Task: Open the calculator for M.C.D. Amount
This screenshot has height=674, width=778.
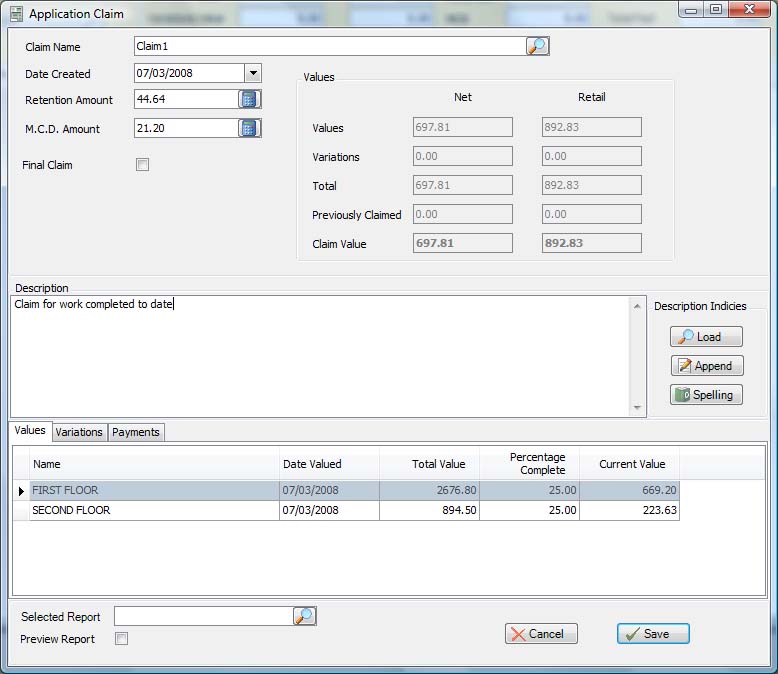Action: 249,128
